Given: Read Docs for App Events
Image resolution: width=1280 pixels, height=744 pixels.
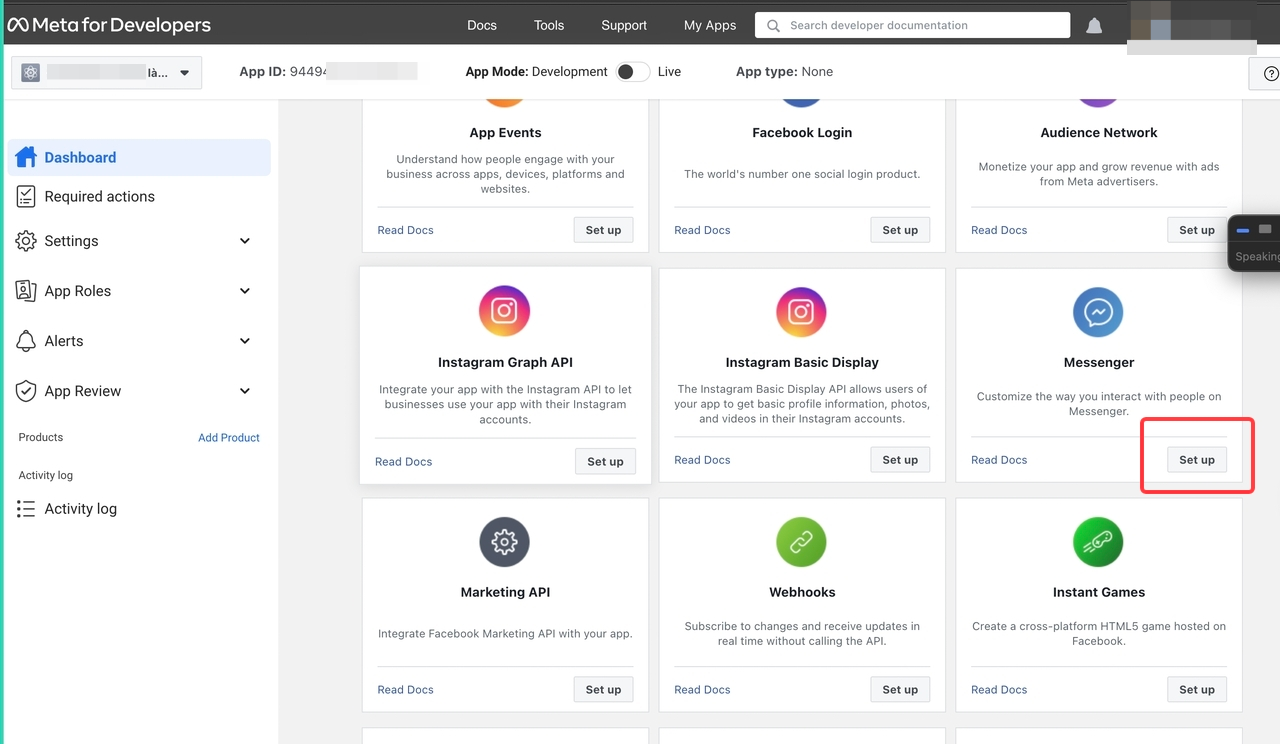Looking at the screenshot, I should click(x=405, y=230).
